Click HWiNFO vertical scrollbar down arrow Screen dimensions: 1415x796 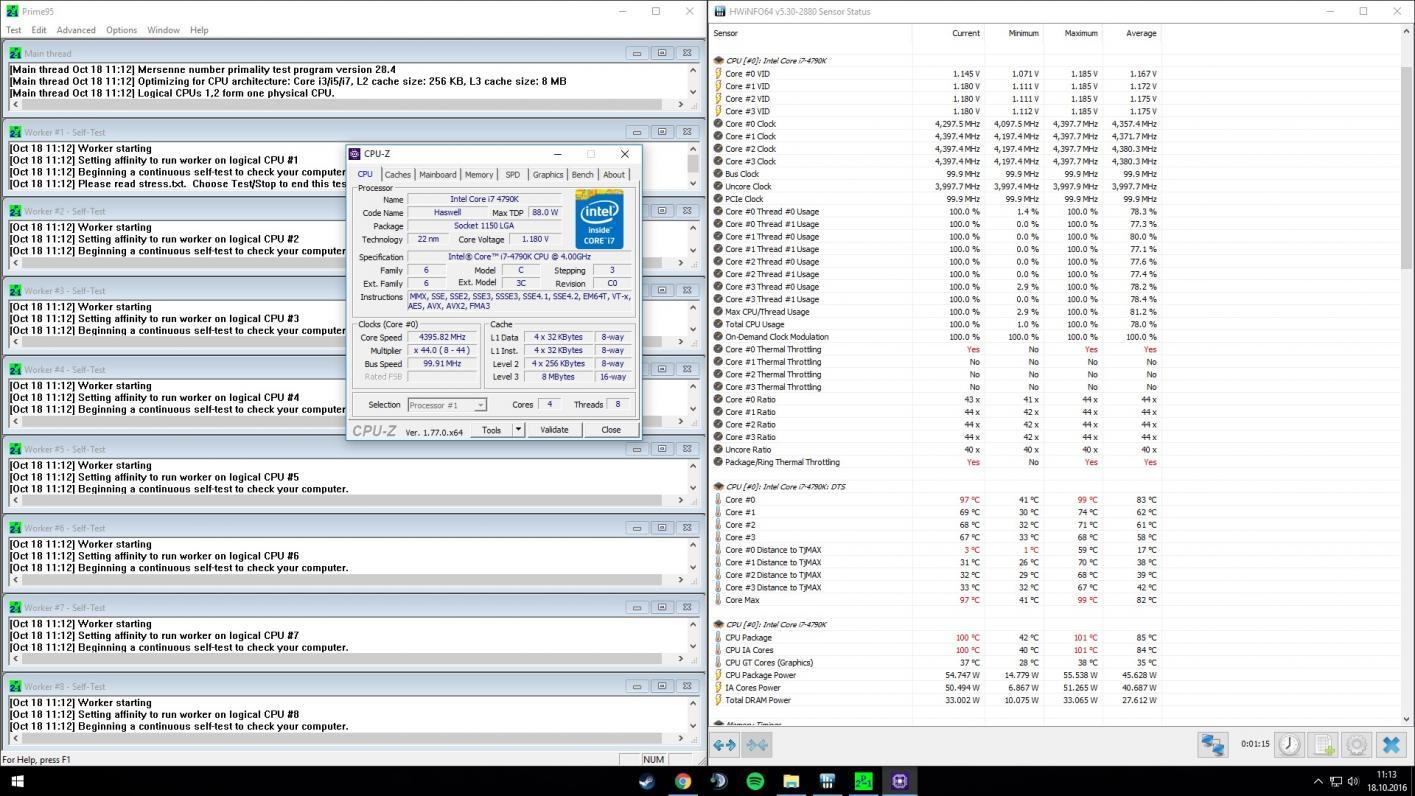(1407, 719)
